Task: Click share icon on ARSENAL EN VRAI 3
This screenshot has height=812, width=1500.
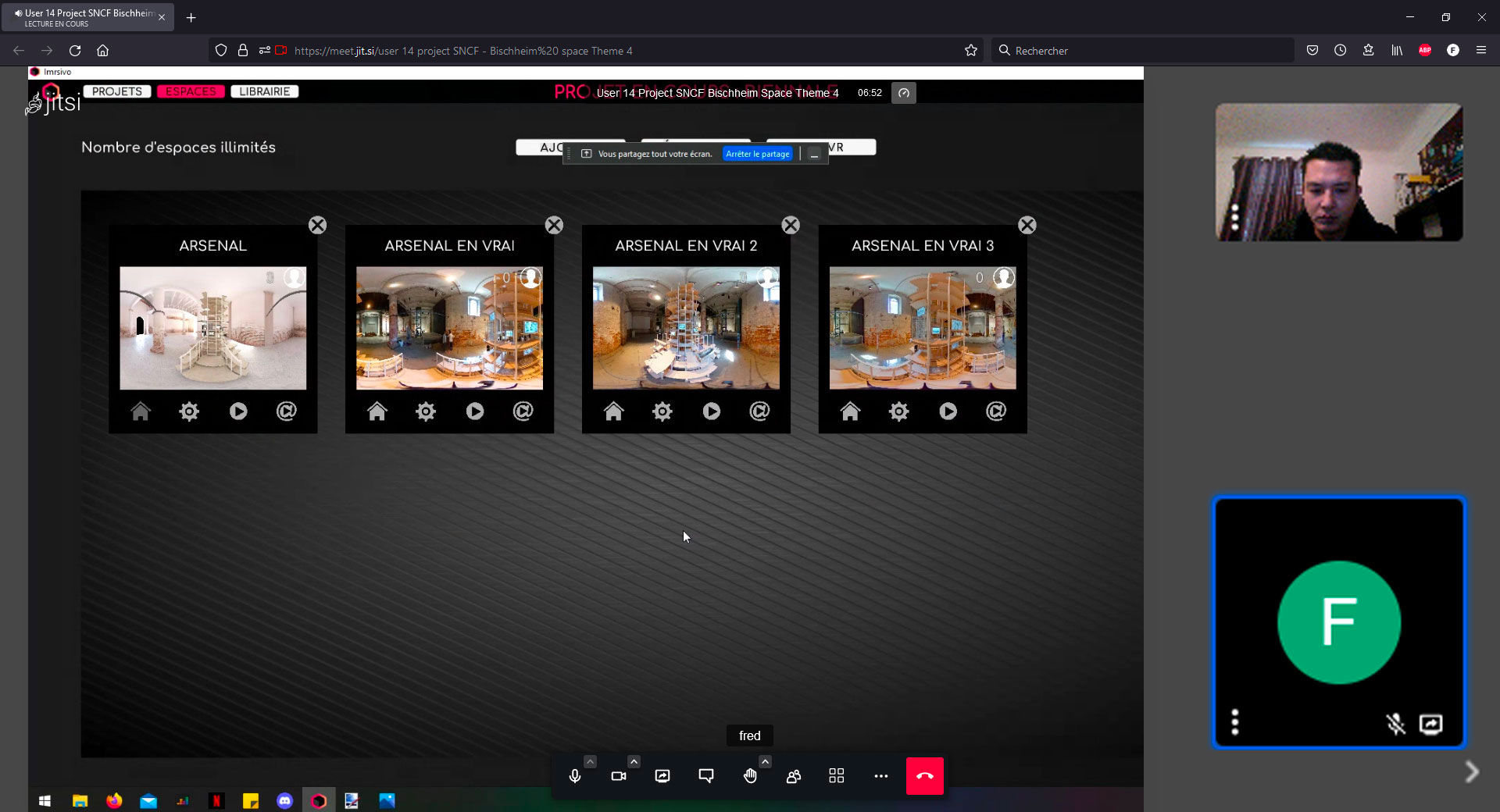Action: point(997,411)
